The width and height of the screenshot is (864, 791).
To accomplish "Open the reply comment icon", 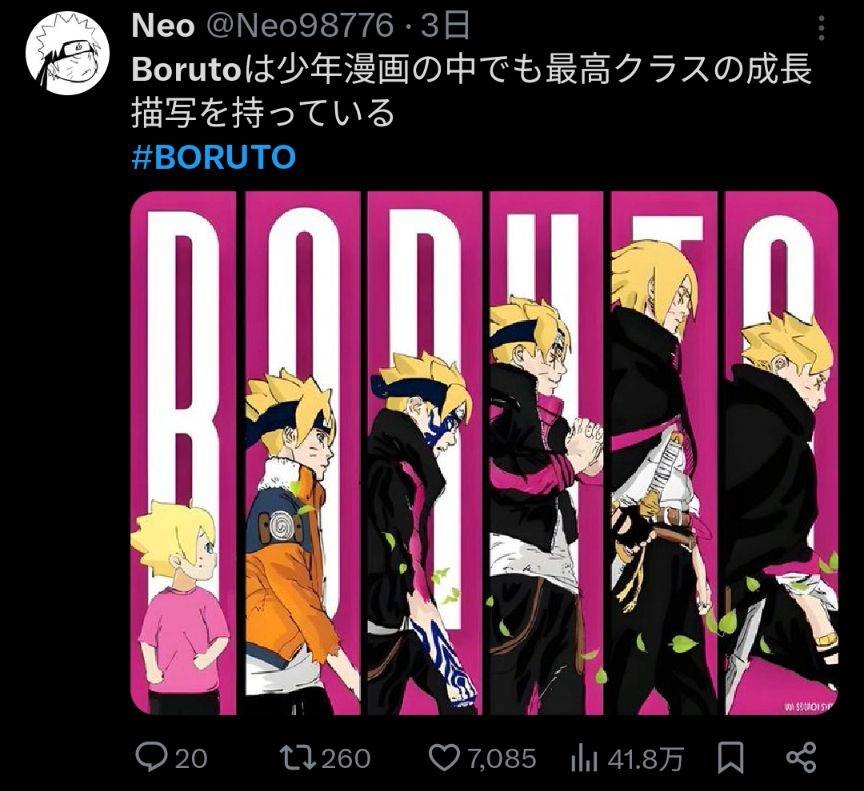I will tap(152, 758).
